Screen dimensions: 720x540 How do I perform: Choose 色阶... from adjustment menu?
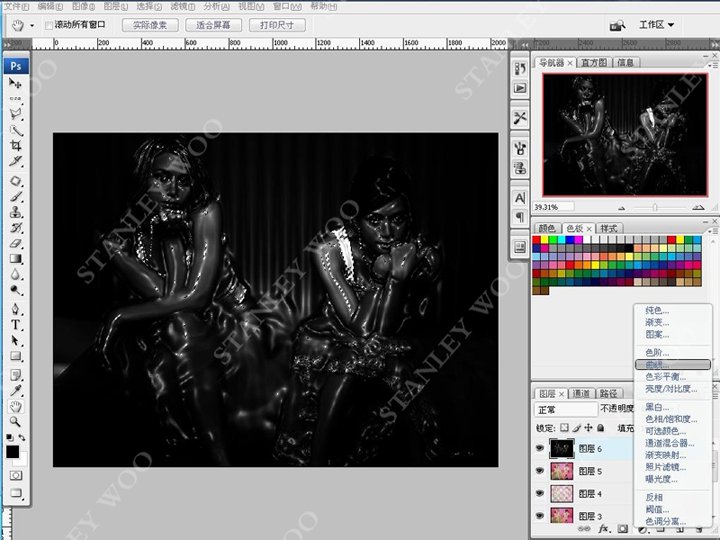[657, 353]
